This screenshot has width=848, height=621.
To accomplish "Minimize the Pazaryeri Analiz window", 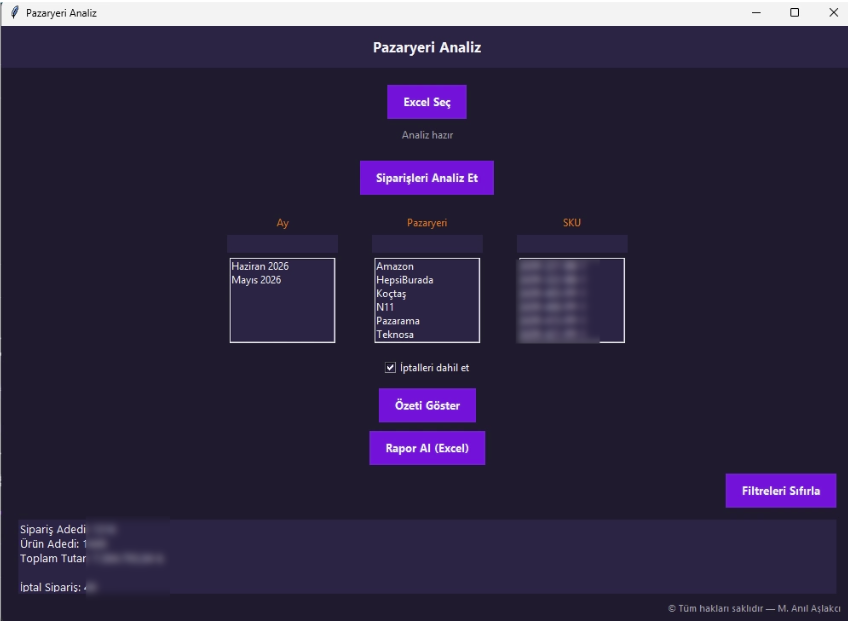I will [x=756, y=12].
